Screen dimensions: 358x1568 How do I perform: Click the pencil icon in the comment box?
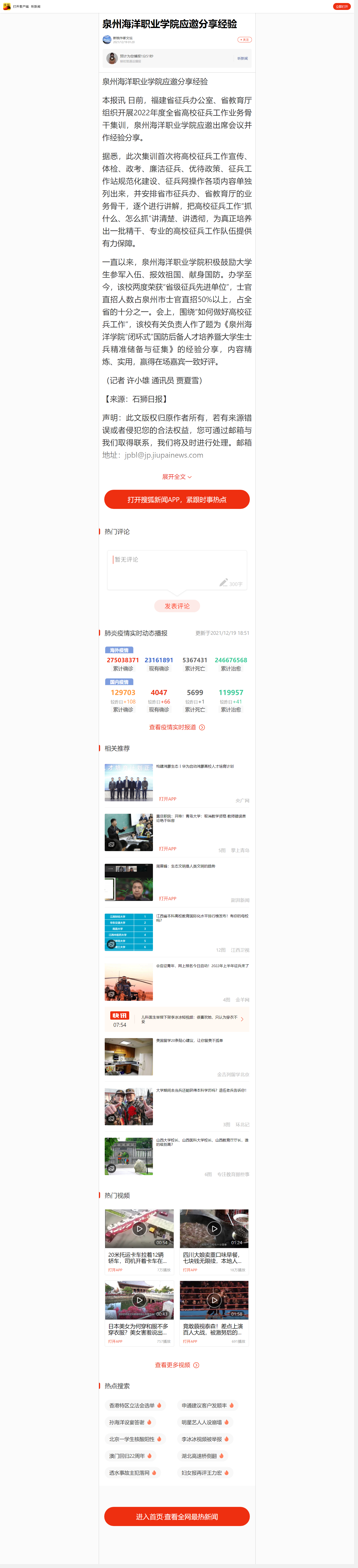224,582
